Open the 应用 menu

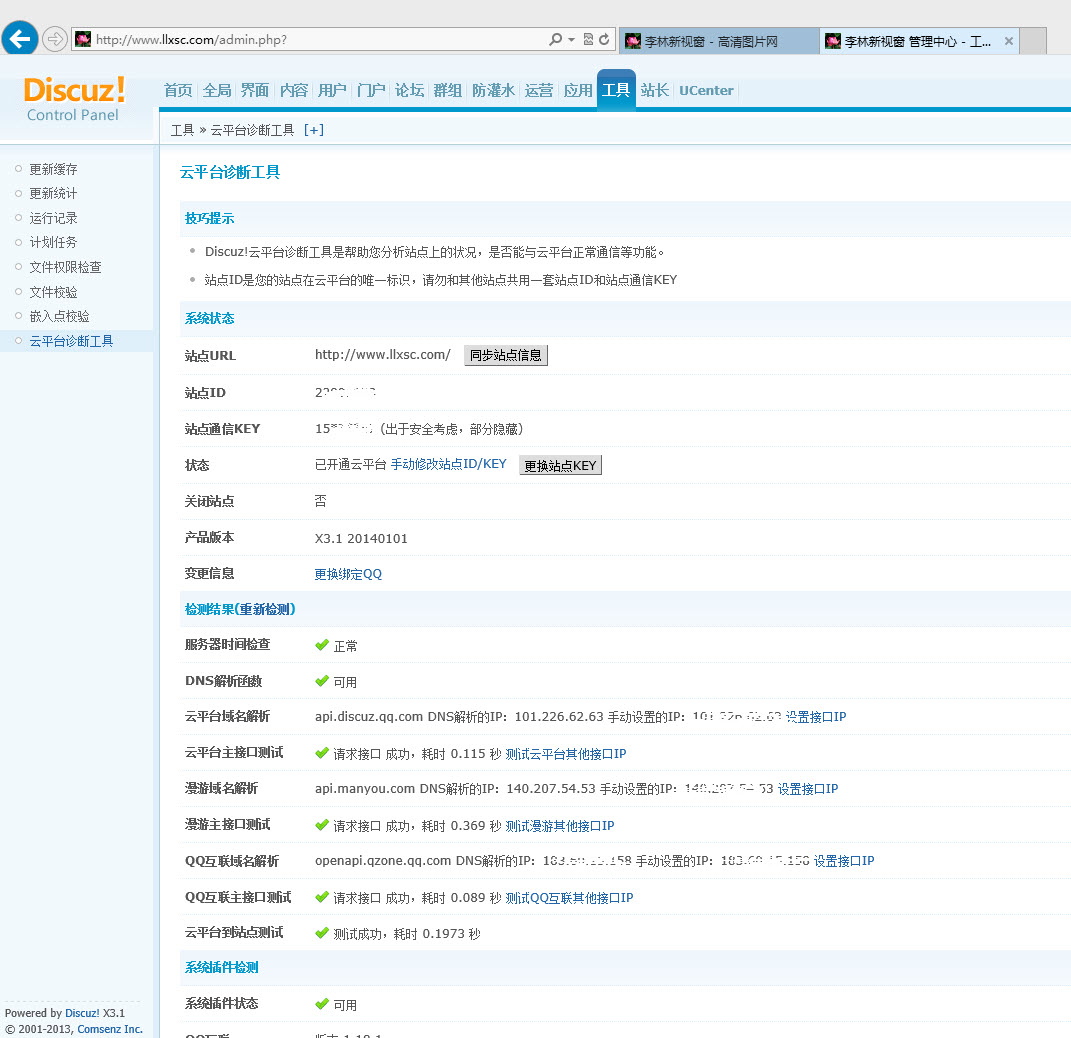point(578,90)
